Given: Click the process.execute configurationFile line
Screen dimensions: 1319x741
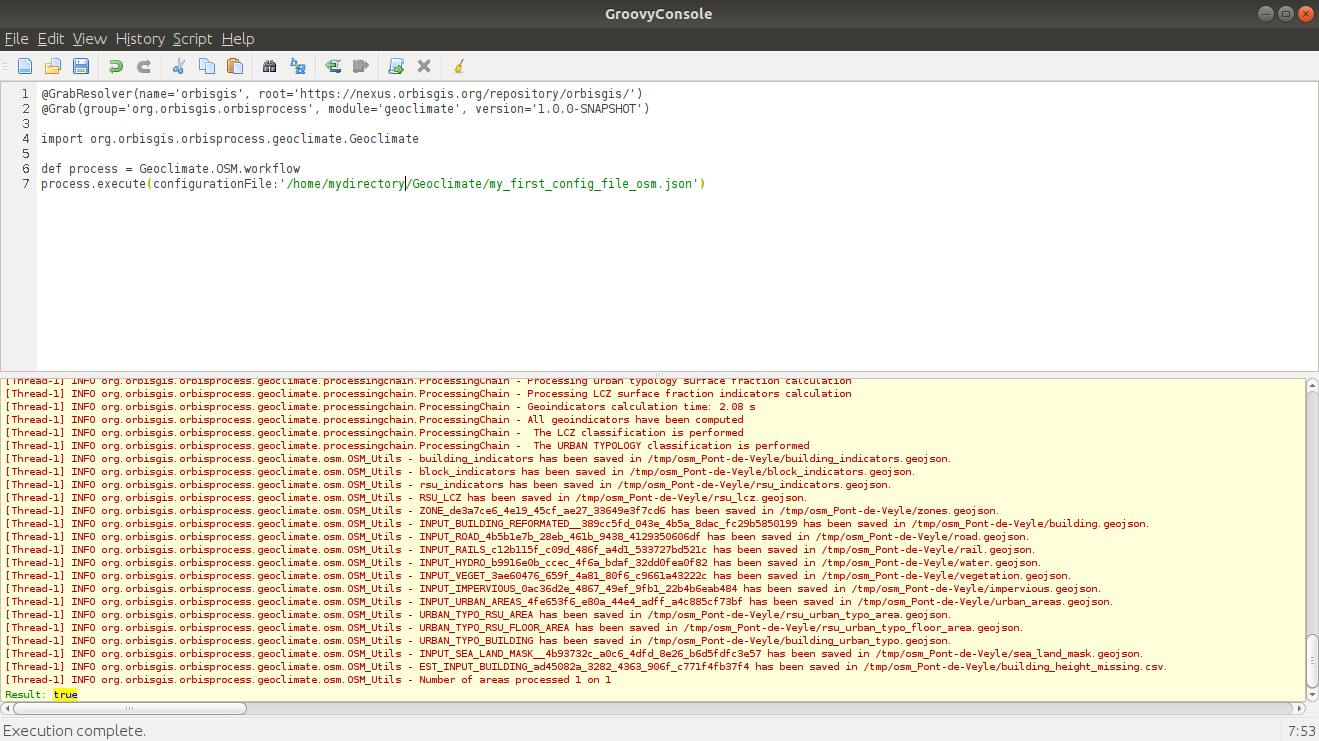Looking at the screenshot, I should coord(373,184).
